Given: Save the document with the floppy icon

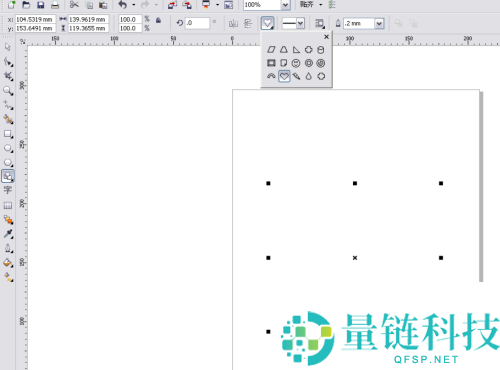Looking at the screenshot, I should [x=41, y=5].
